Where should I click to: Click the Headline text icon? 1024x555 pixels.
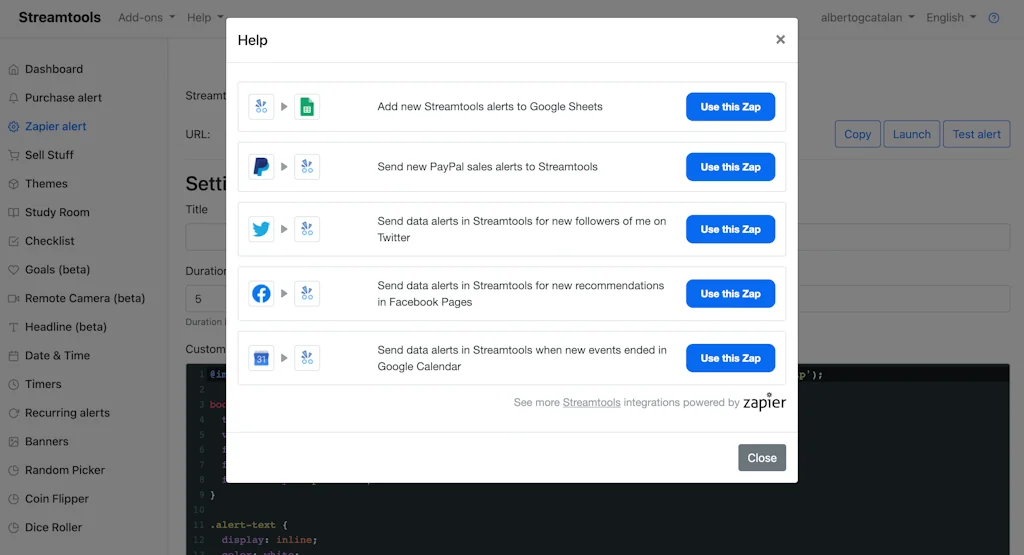point(13,327)
